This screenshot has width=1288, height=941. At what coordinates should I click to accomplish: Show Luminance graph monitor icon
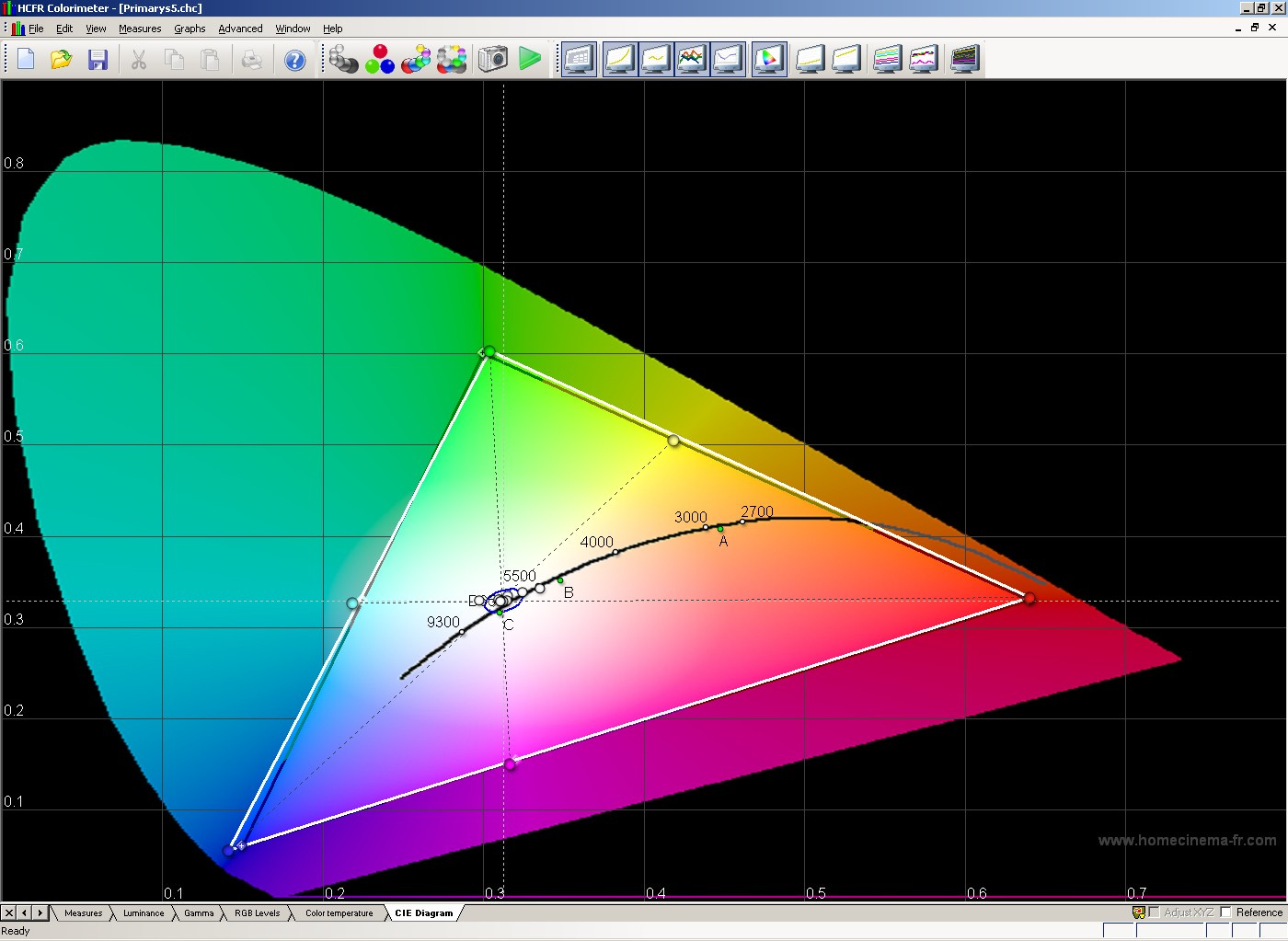coord(620,60)
